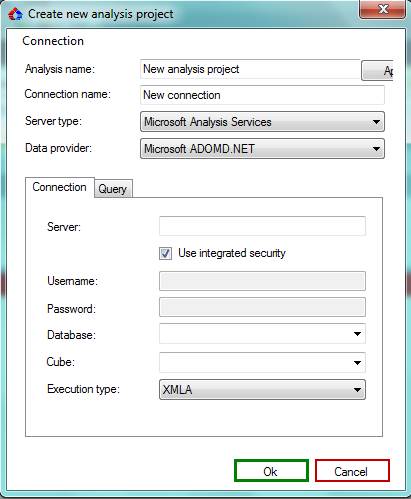Click the disabled Username field
Screen dimensions: 411x499
coord(262,281)
